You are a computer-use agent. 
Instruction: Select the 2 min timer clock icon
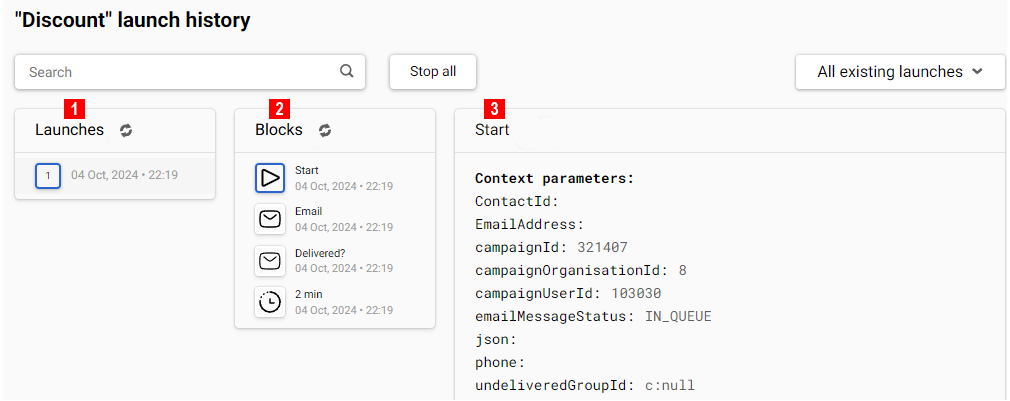270,301
